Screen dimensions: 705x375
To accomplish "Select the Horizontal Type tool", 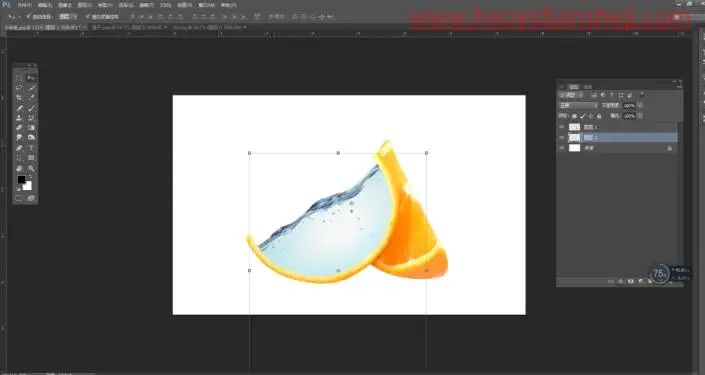I will pos(31,148).
